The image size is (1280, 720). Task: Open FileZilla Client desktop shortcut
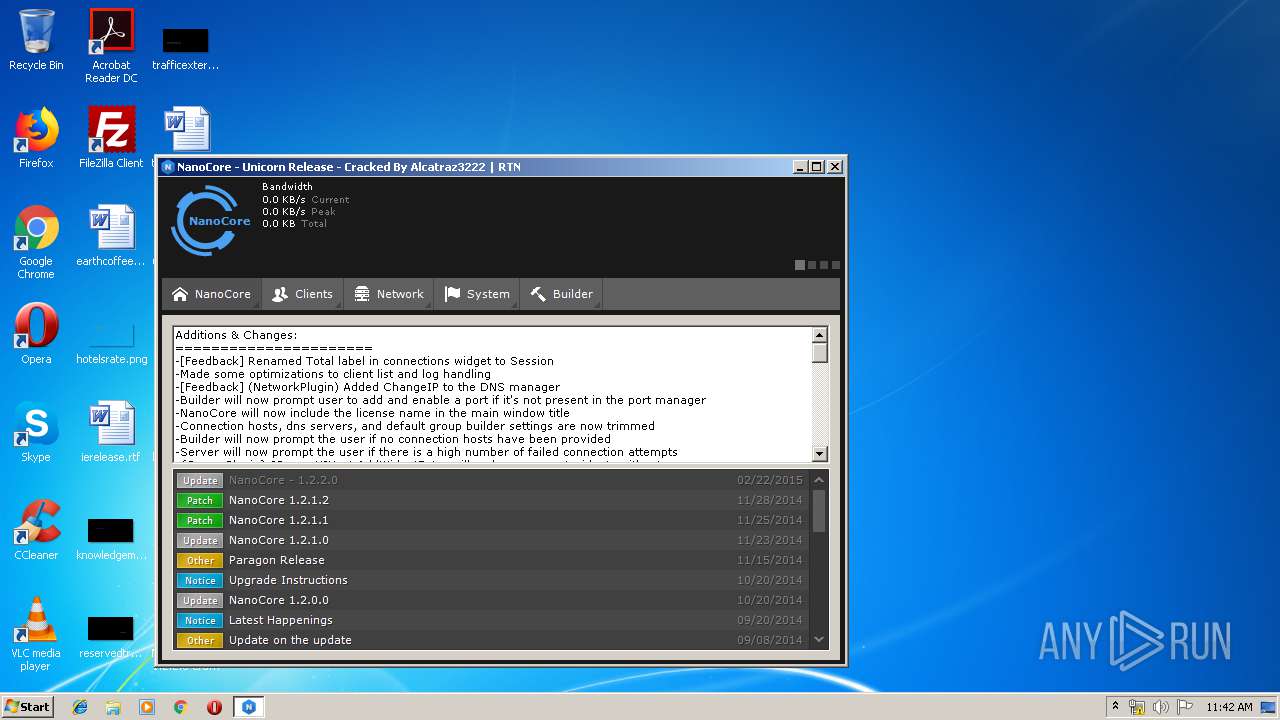point(111,138)
